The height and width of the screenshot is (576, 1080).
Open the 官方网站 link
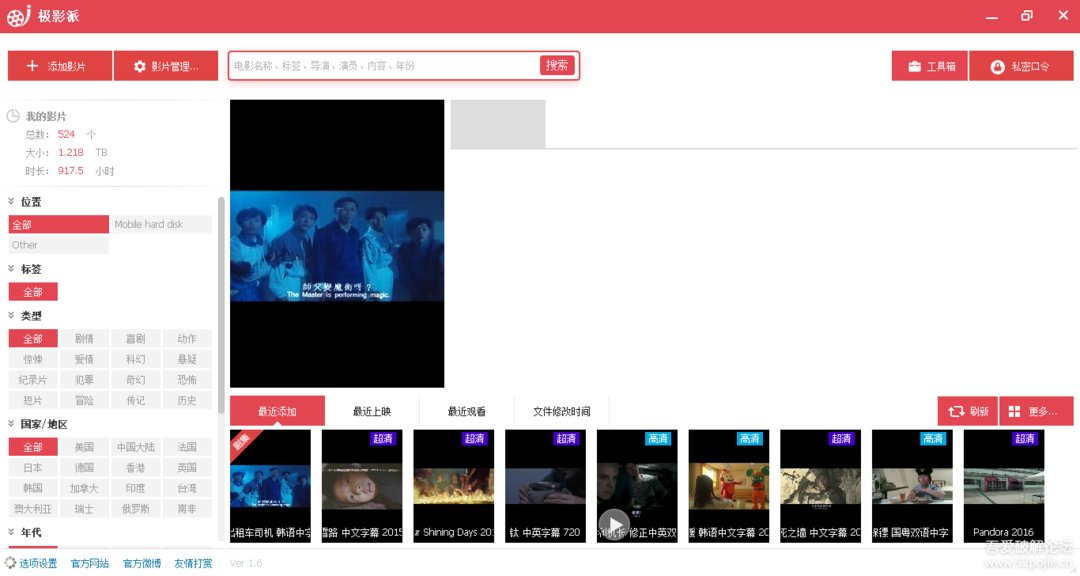(90, 564)
